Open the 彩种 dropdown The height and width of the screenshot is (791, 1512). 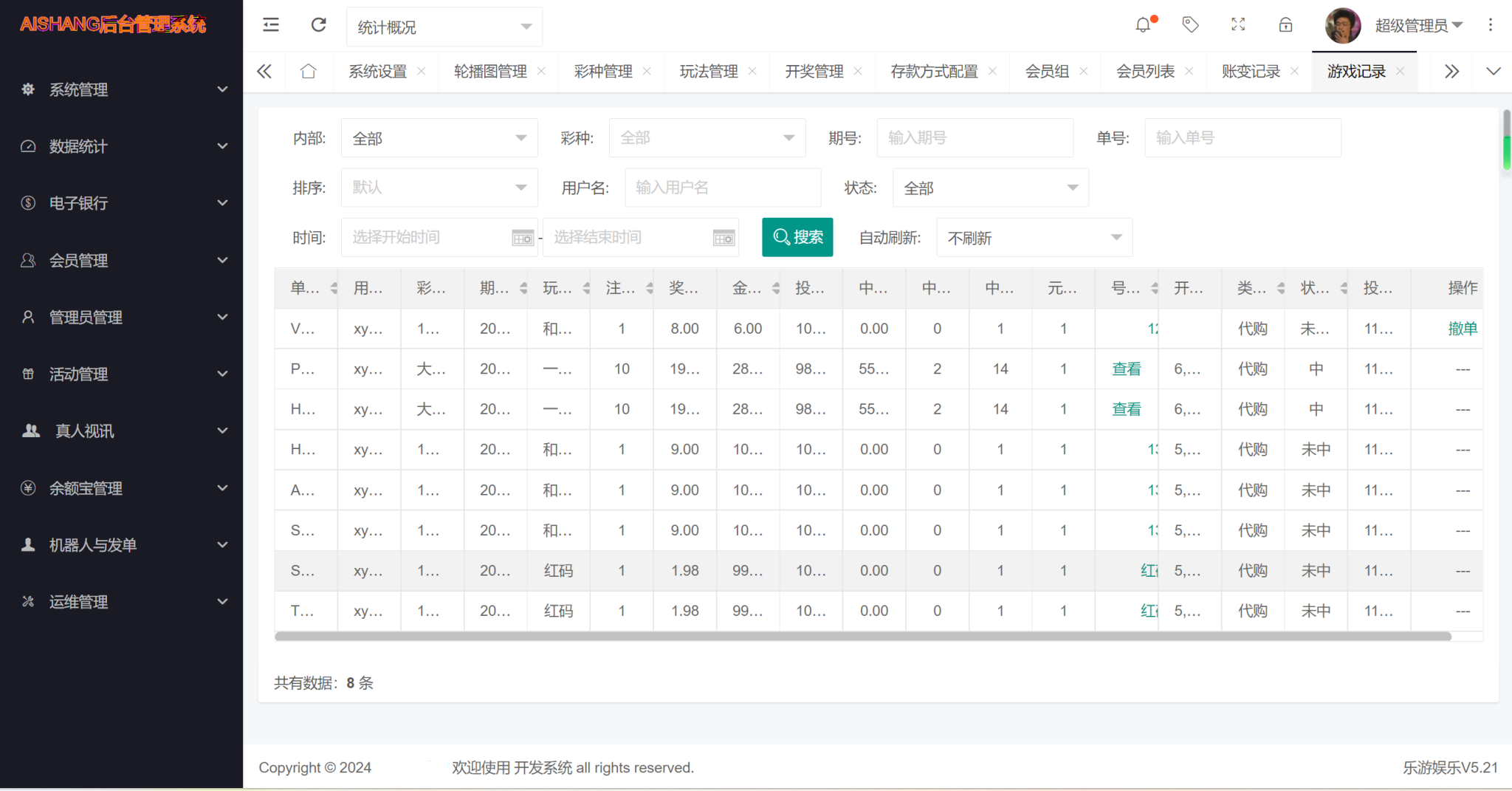(707, 138)
